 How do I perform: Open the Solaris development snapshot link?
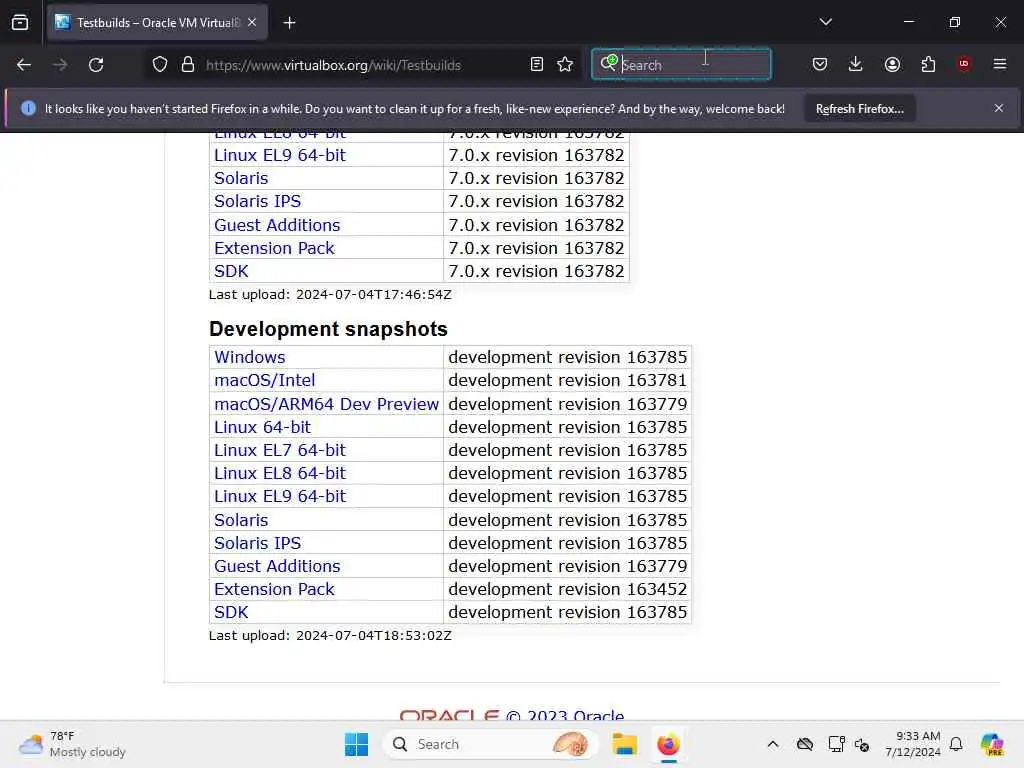pos(241,520)
